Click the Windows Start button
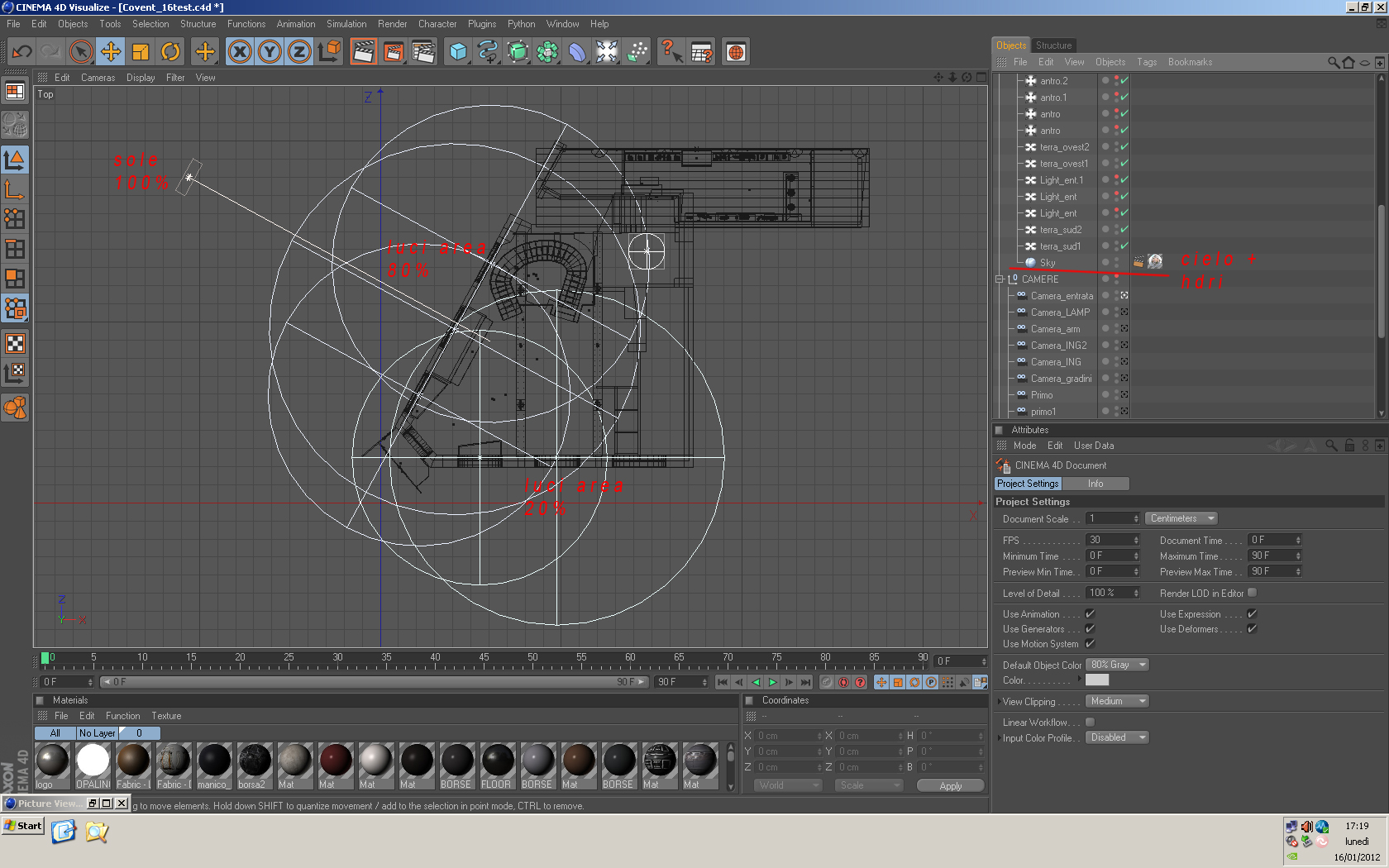The image size is (1389, 868). click(23, 826)
